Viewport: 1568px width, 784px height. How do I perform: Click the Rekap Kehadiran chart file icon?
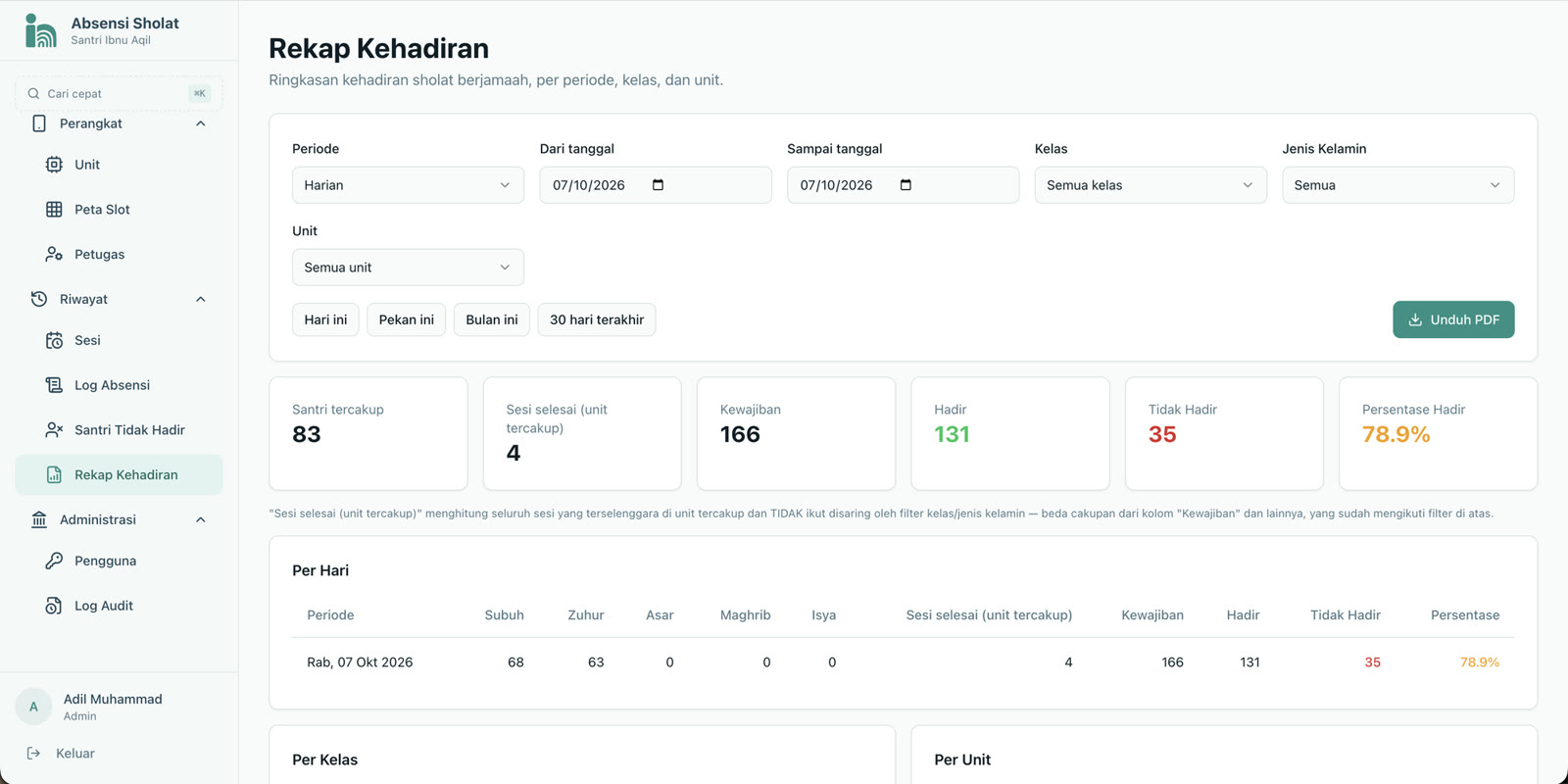pyautogui.click(x=54, y=475)
